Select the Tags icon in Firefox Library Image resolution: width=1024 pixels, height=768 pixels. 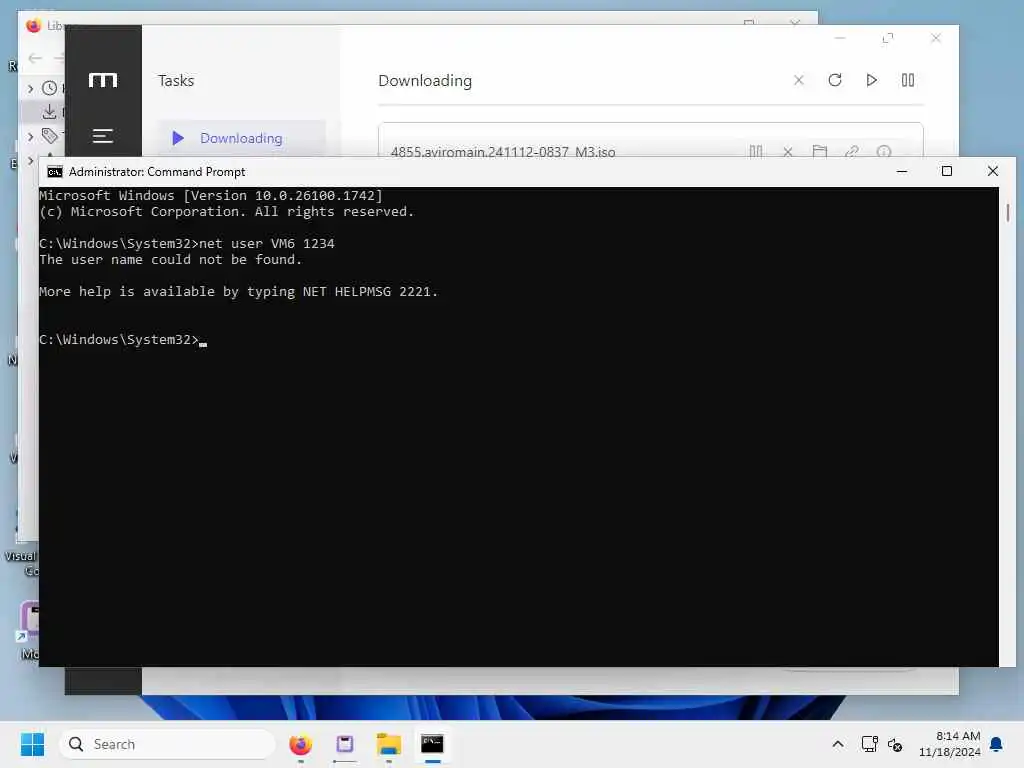pyautogui.click(x=50, y=136)
